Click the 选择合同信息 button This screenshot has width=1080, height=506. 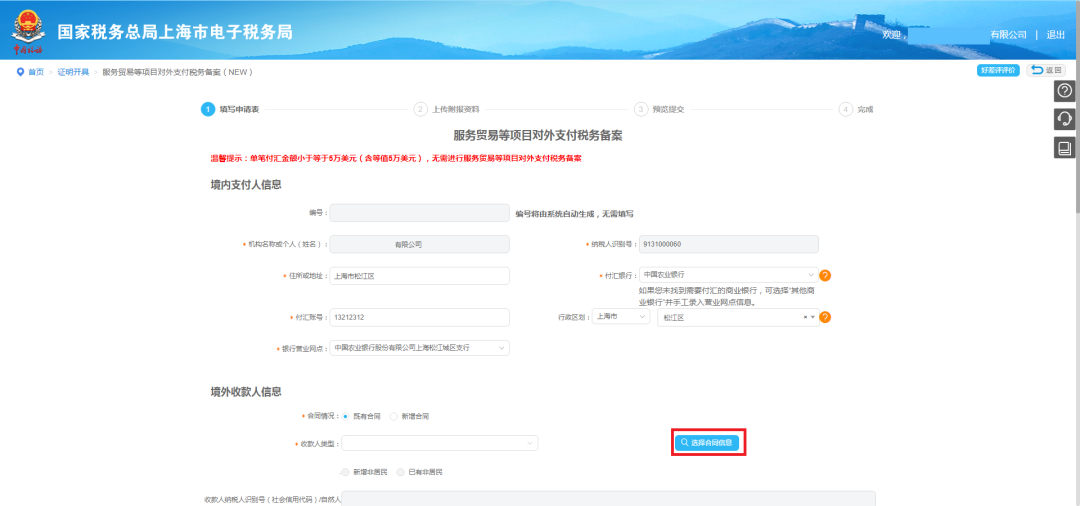[x=707, y=443]
